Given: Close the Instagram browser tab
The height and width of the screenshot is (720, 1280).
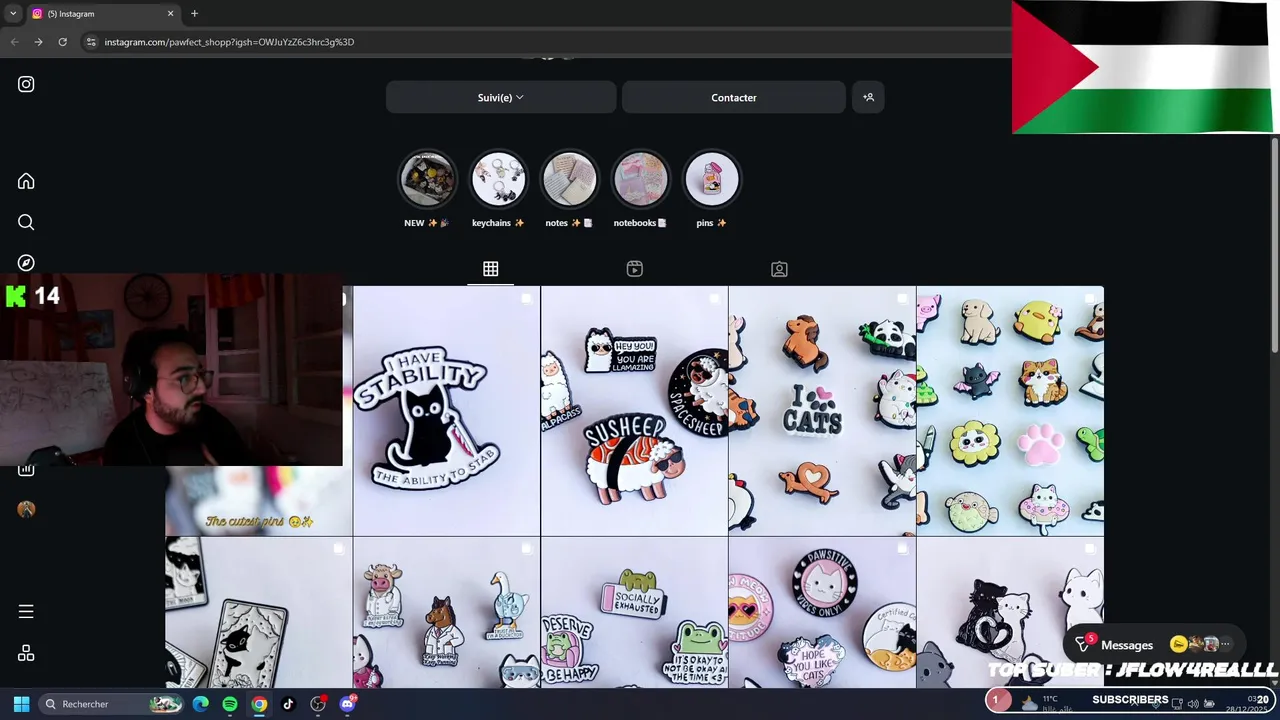Looking at the screenshot, I should [170, 13].
